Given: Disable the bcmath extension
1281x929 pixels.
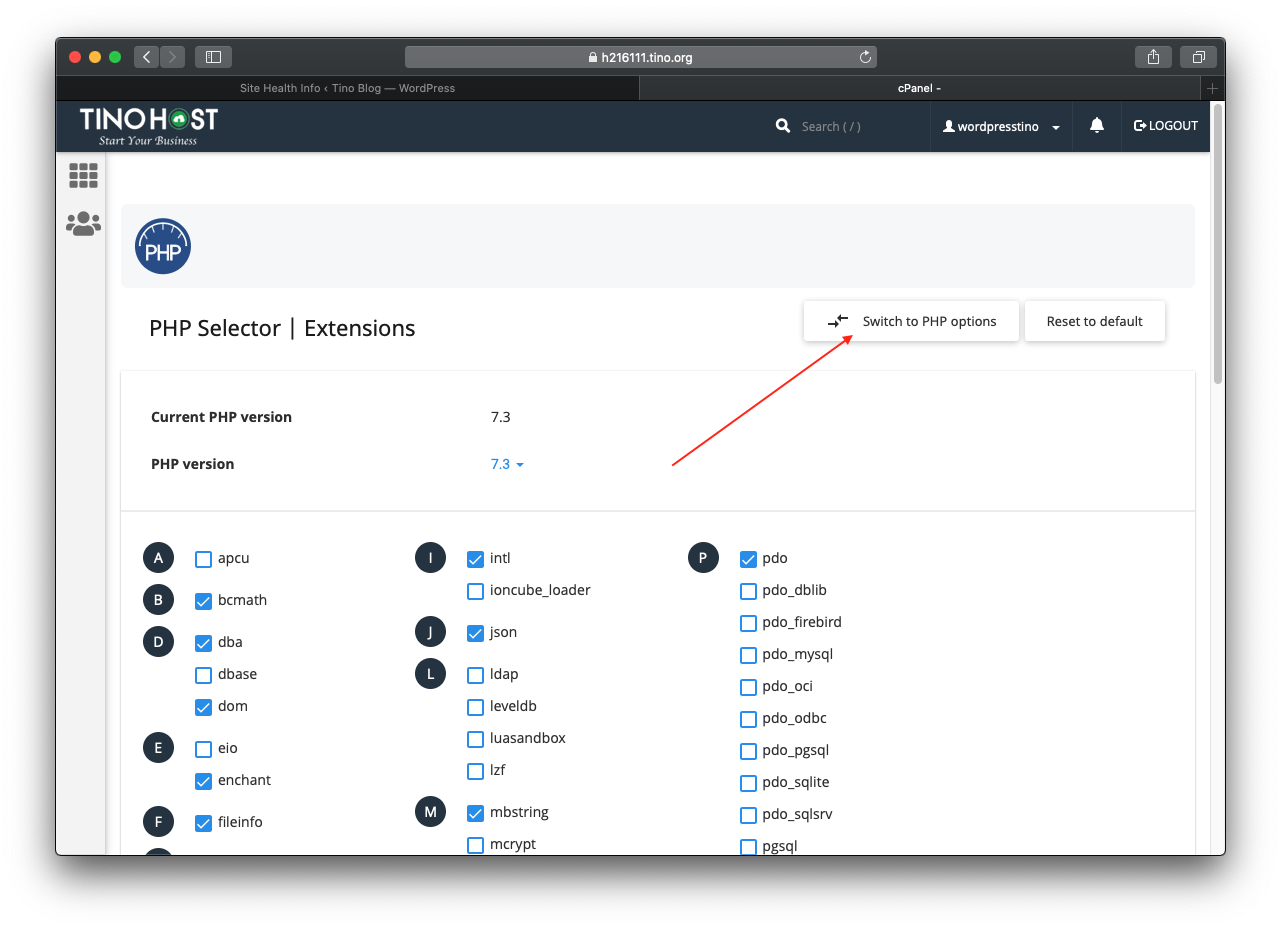Looking at the screenshot, I should pyautogui.click(x=203, y=601).
